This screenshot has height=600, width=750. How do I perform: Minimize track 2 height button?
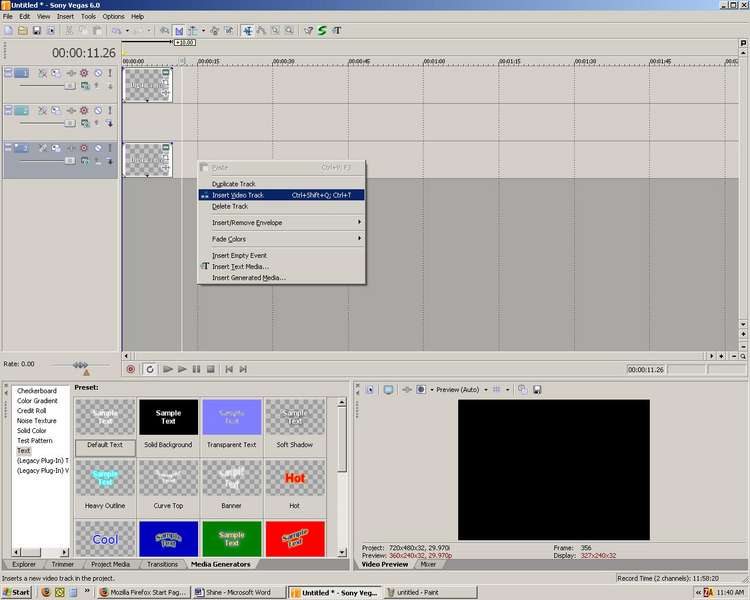tap(8, 110)
